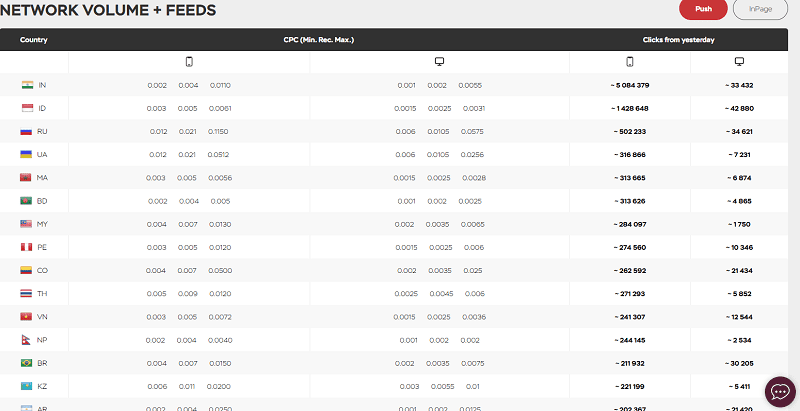Click the Indonesia flag icon
The height and width of the screenshot is (411, 800).
pyautogui.click(x=27, y=108)
